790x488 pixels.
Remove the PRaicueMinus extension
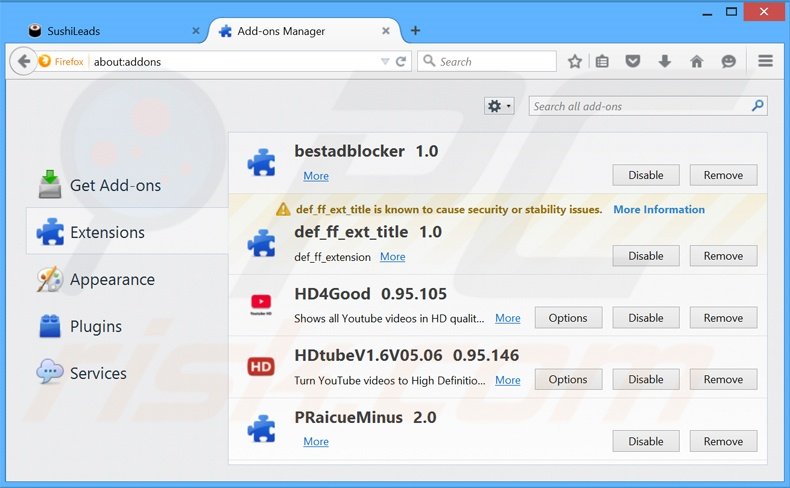tap(723, 441)
